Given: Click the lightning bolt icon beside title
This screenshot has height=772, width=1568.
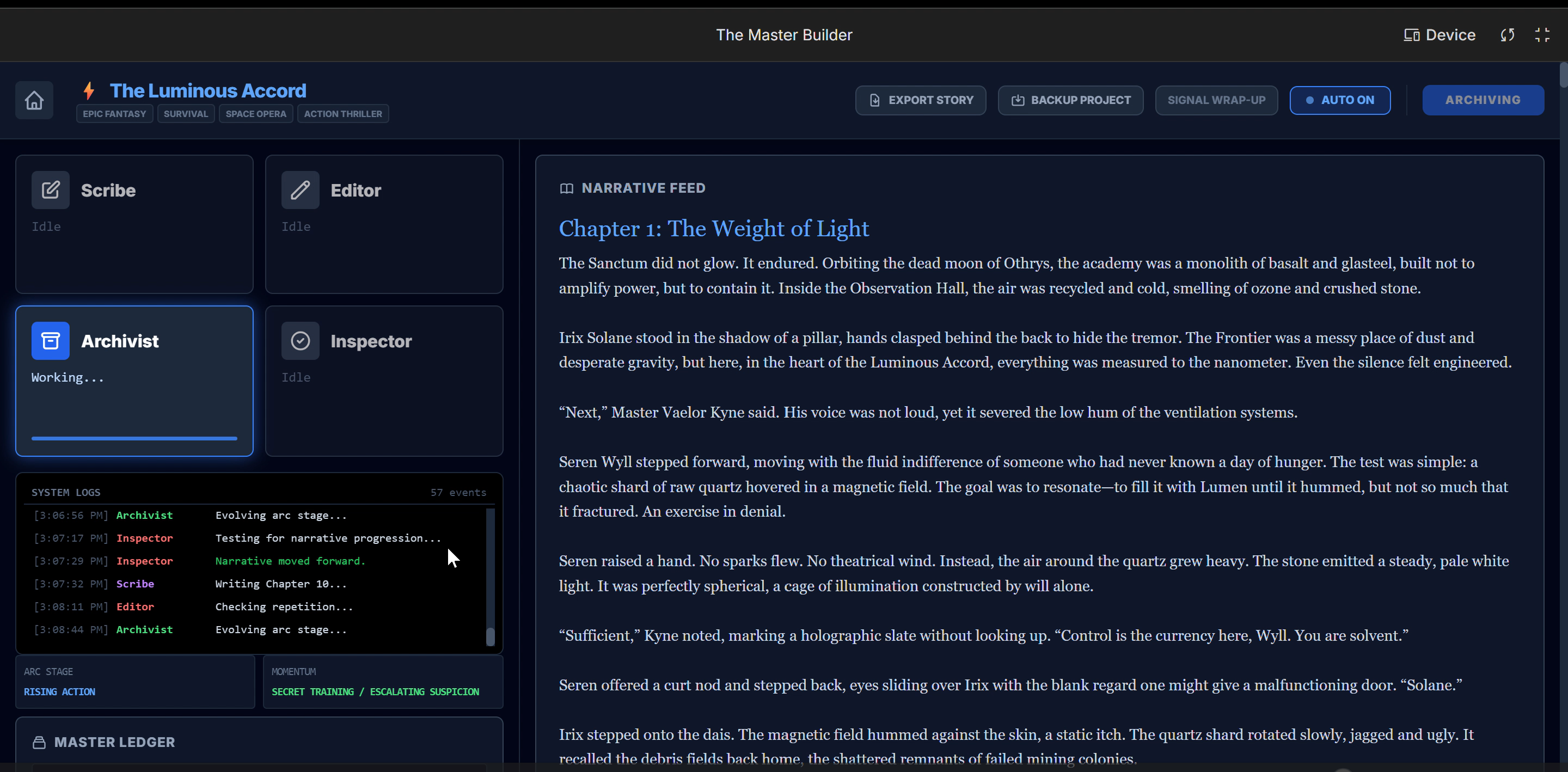Looking at the screenshot, I should point(89,91).
